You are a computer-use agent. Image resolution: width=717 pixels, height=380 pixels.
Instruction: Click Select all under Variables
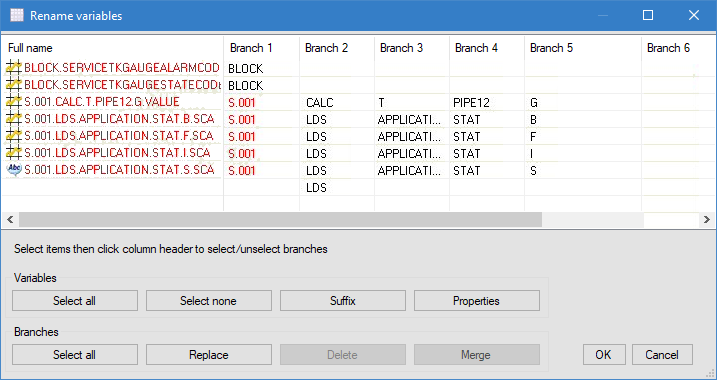pyautogui.click(x=75, y=301)
